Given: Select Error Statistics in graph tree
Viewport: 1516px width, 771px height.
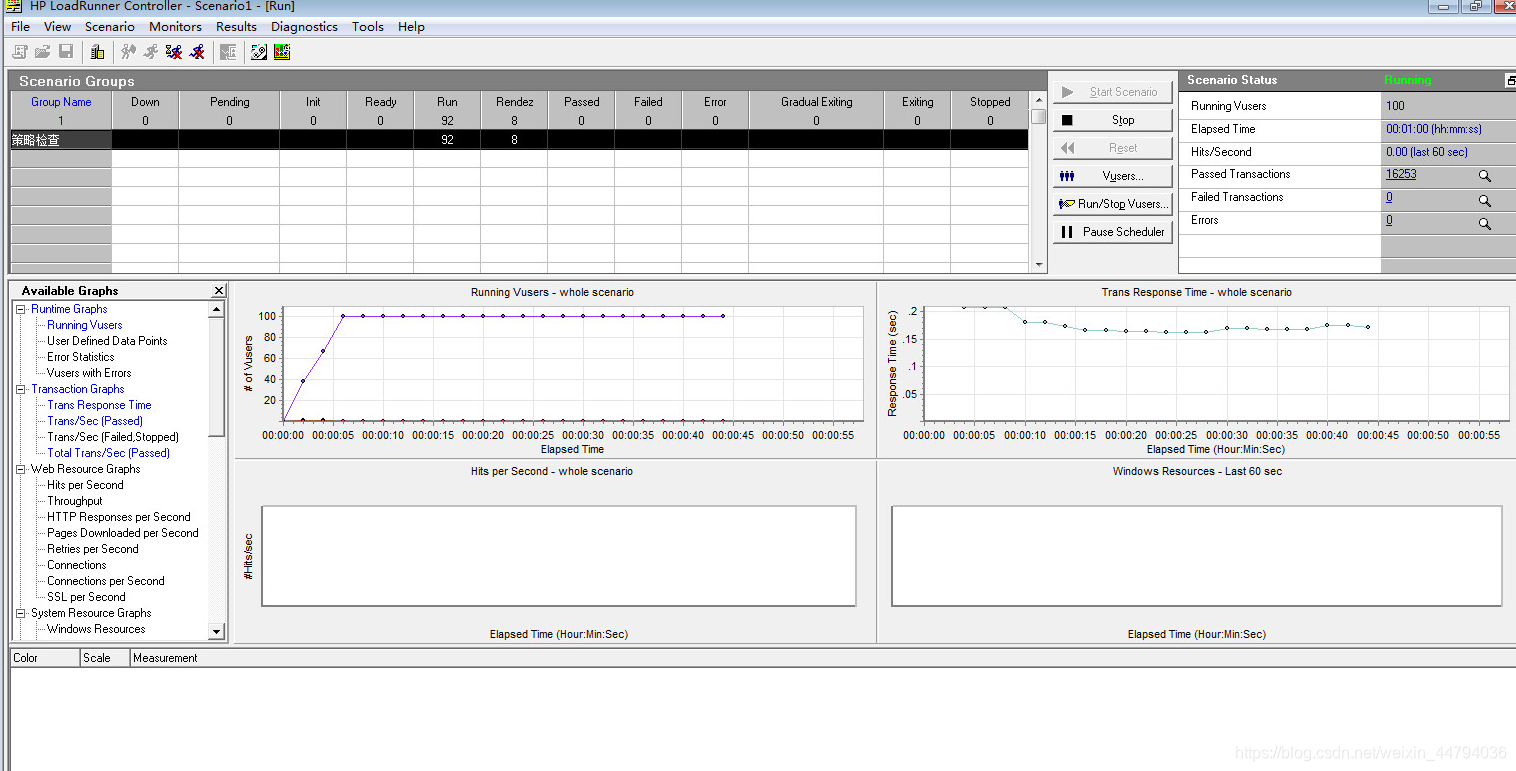Looking at the screenshot, I should [x=81, y=357].
